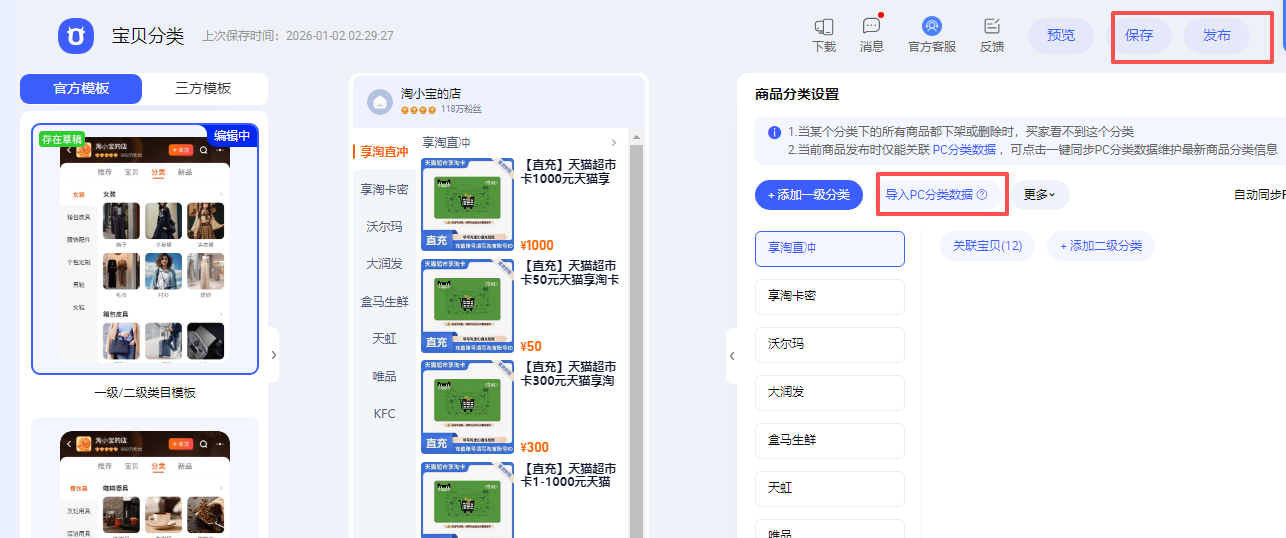The image size is (1286, 538).
Task: Click the + 添加一级分类 button
Action: pyautogui.click(x=808, y=195)
